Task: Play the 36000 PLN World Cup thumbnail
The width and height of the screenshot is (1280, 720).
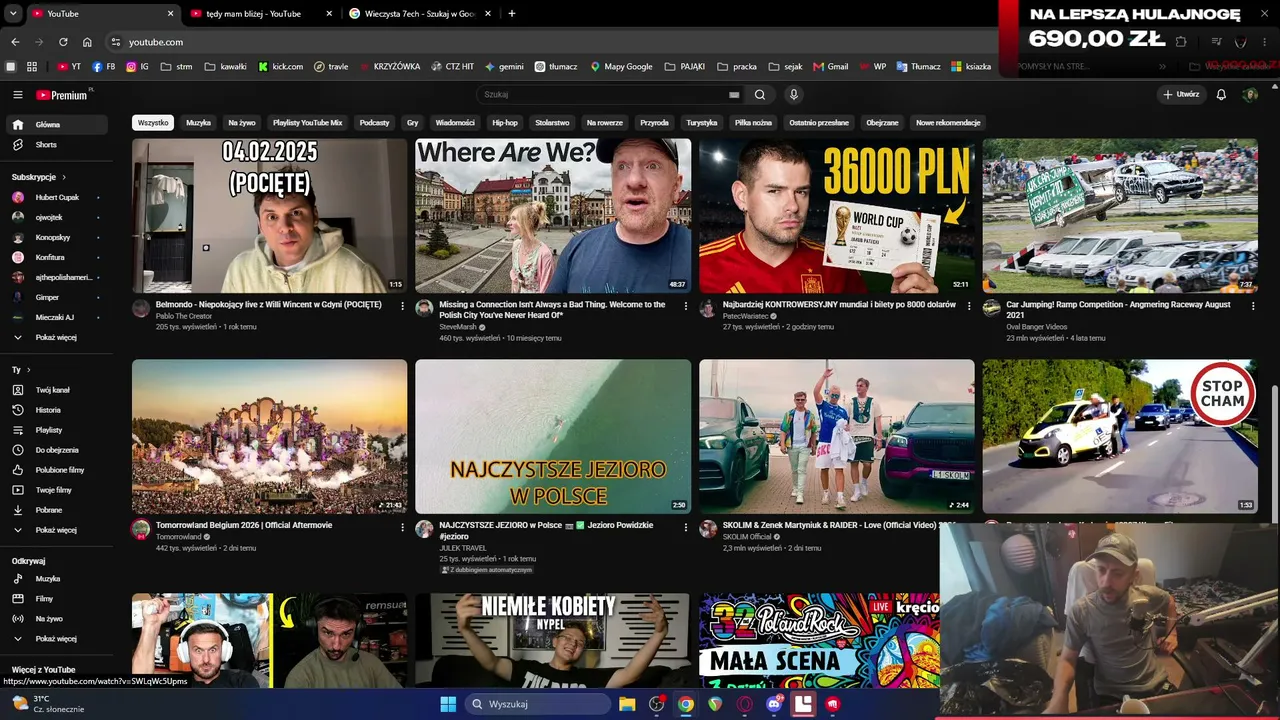Action: tap(837, 216)
